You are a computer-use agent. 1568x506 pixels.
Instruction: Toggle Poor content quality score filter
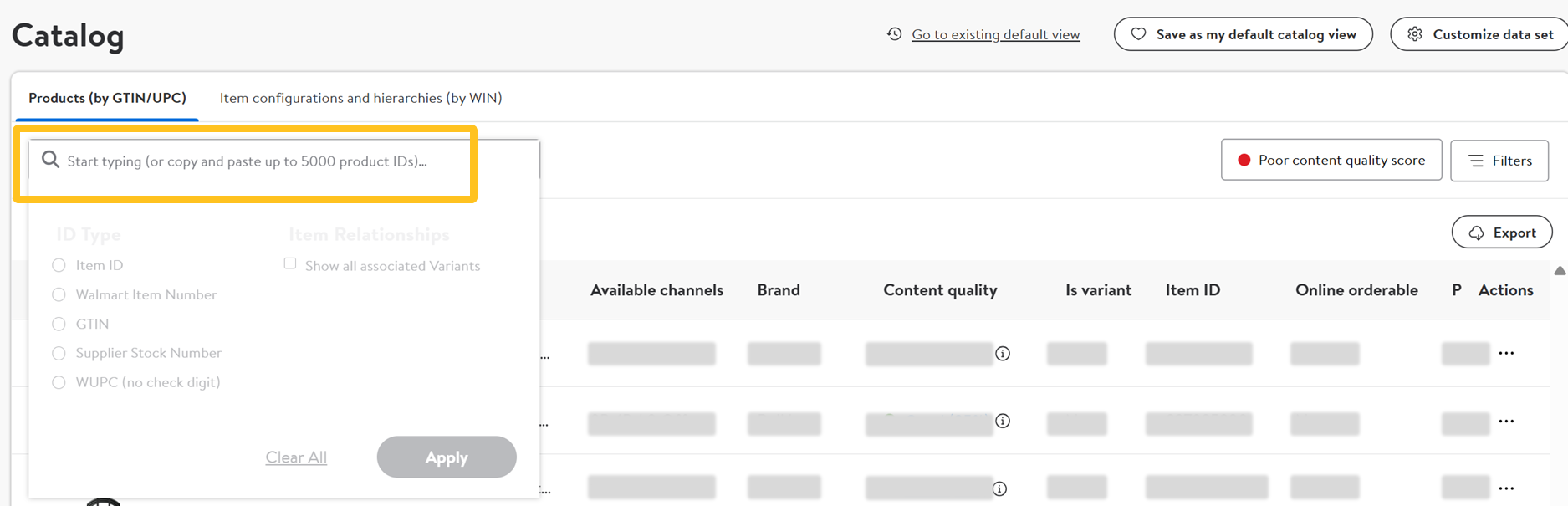click(1331, 160)
